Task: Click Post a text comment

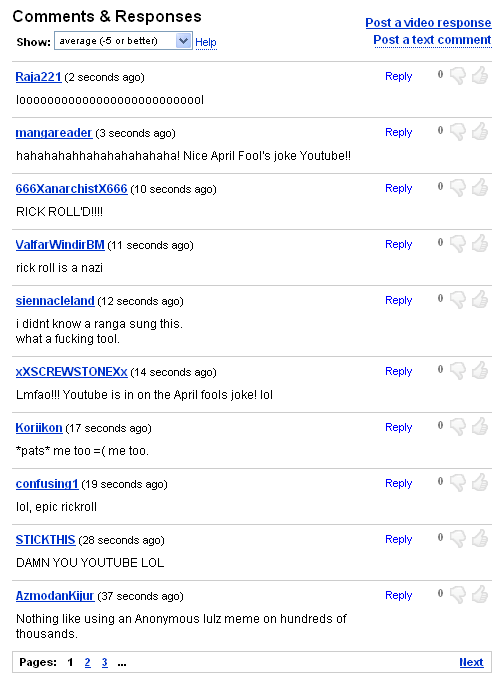Action: pyautogui.click(x=432, y=40)
